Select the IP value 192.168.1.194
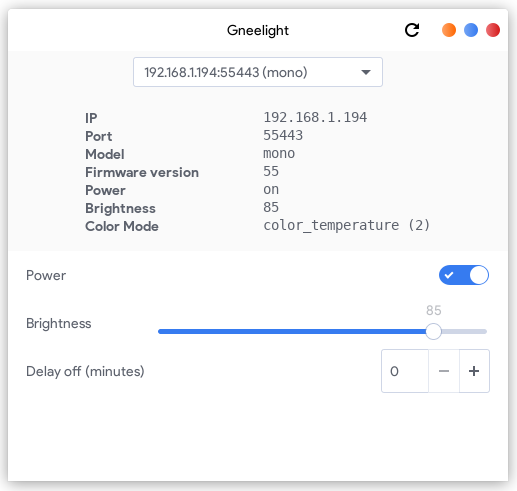The image size is (517, 491). coord(315,117)
